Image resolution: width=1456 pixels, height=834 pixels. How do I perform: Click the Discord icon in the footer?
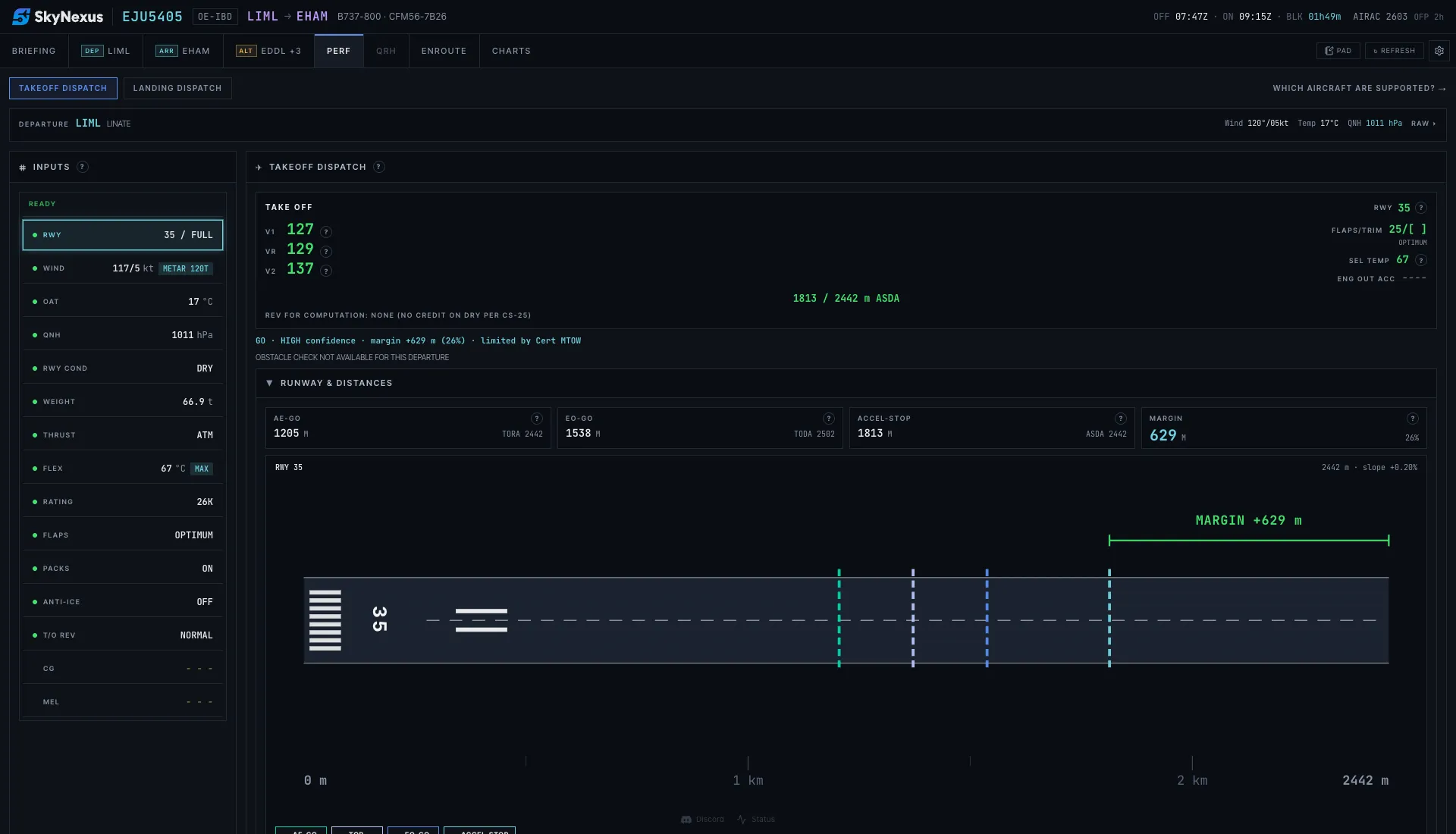pyautogui.click(x=686, y=820)
